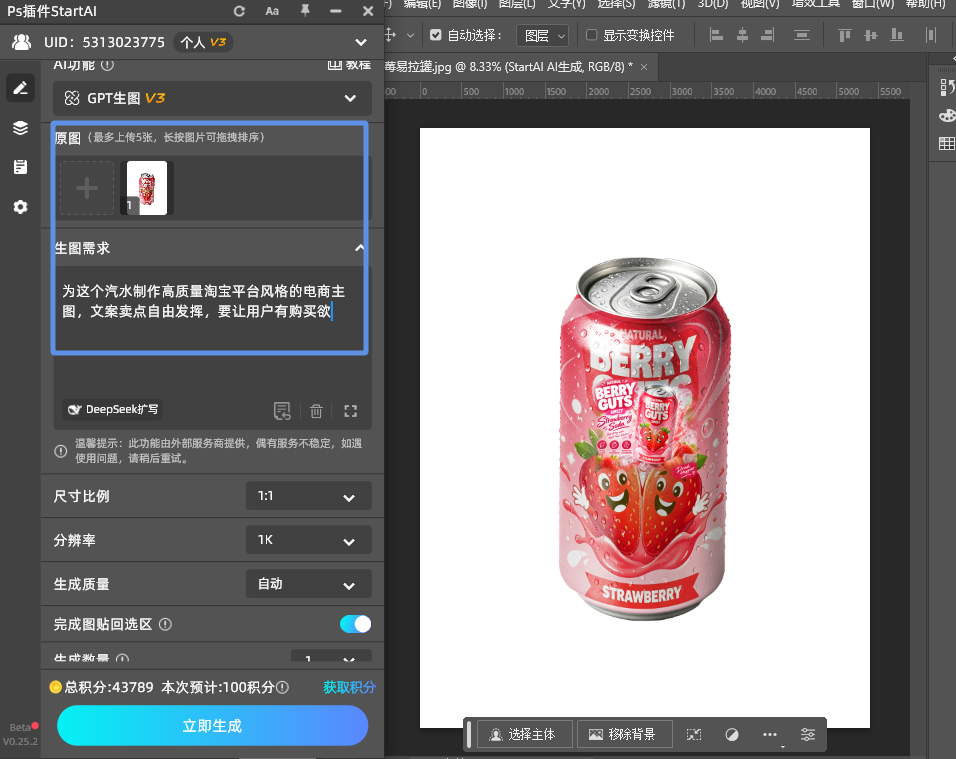Click the strawberry soda can on canvas
This screenshot has width=956, height=759.
pyautogui.click(x=644, y=438)
